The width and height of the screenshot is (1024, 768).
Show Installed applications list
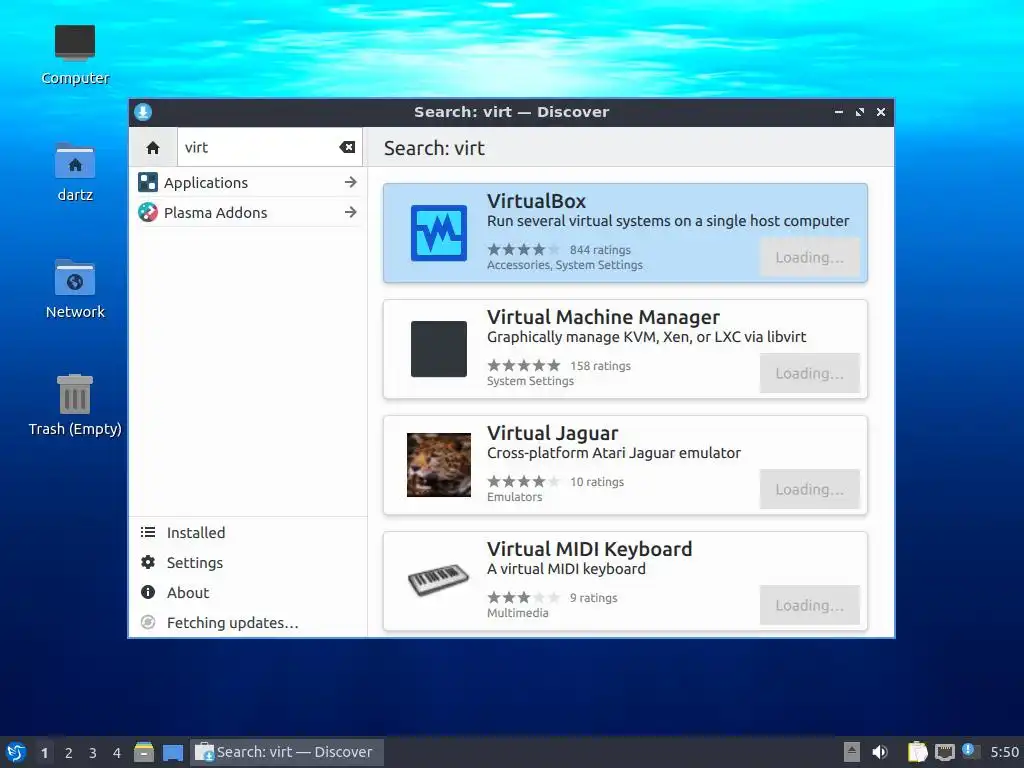[x=248, y=533]
